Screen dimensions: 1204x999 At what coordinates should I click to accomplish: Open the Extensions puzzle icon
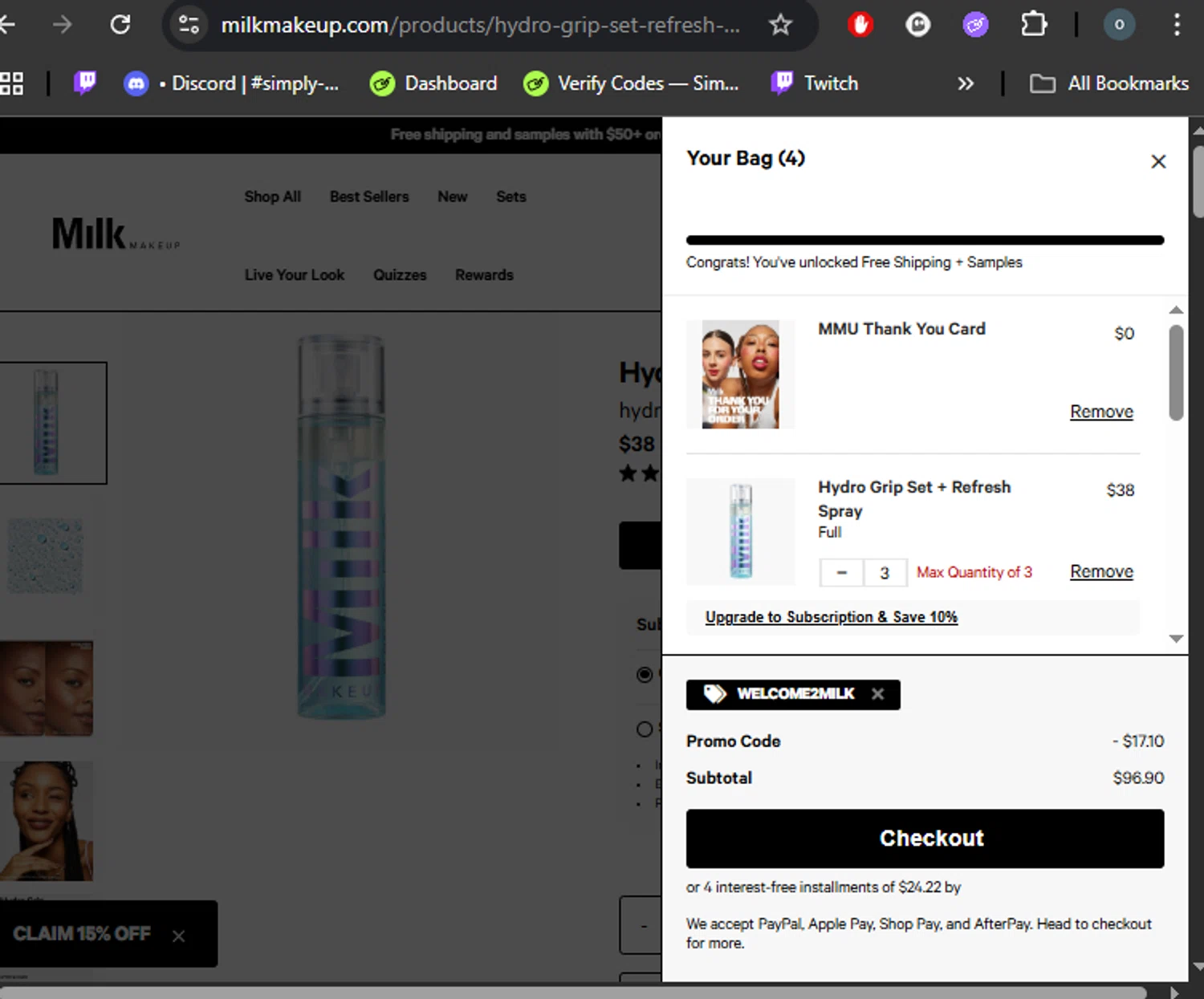point(1034,25)
